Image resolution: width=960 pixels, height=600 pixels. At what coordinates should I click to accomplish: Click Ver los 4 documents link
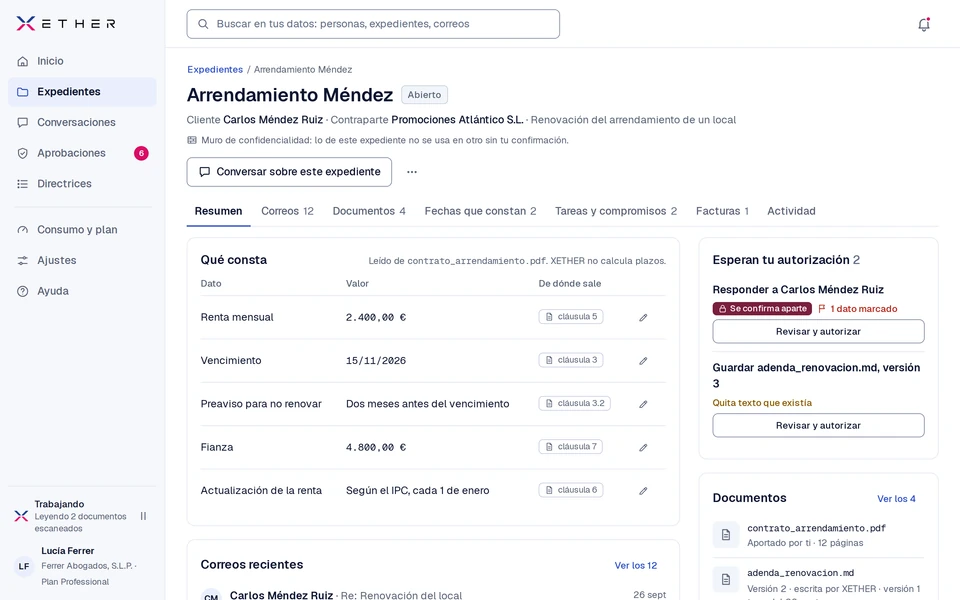[896, 499]
